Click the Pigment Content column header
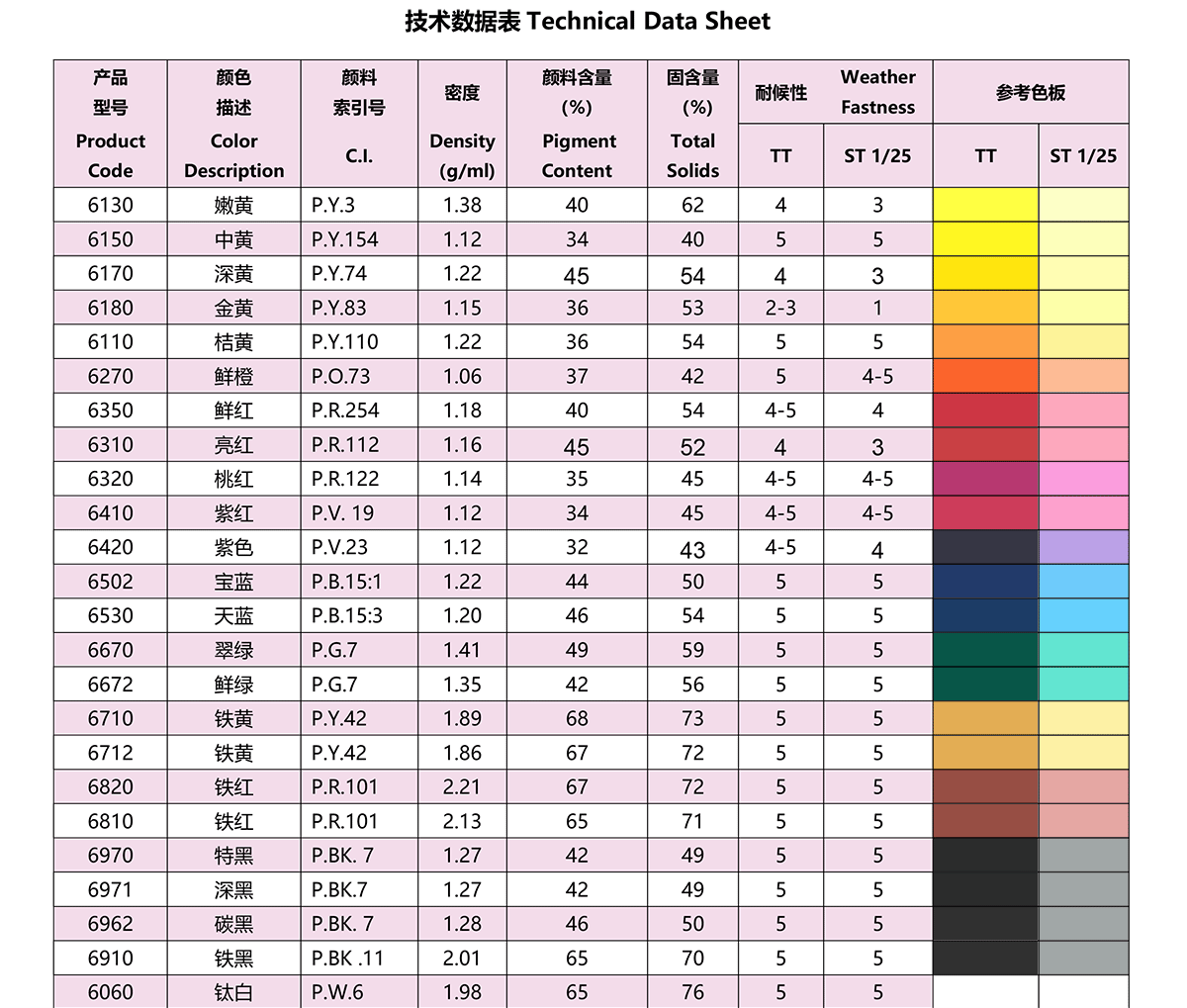The height and width of the screenshot is (1008, 1187). 577,124
